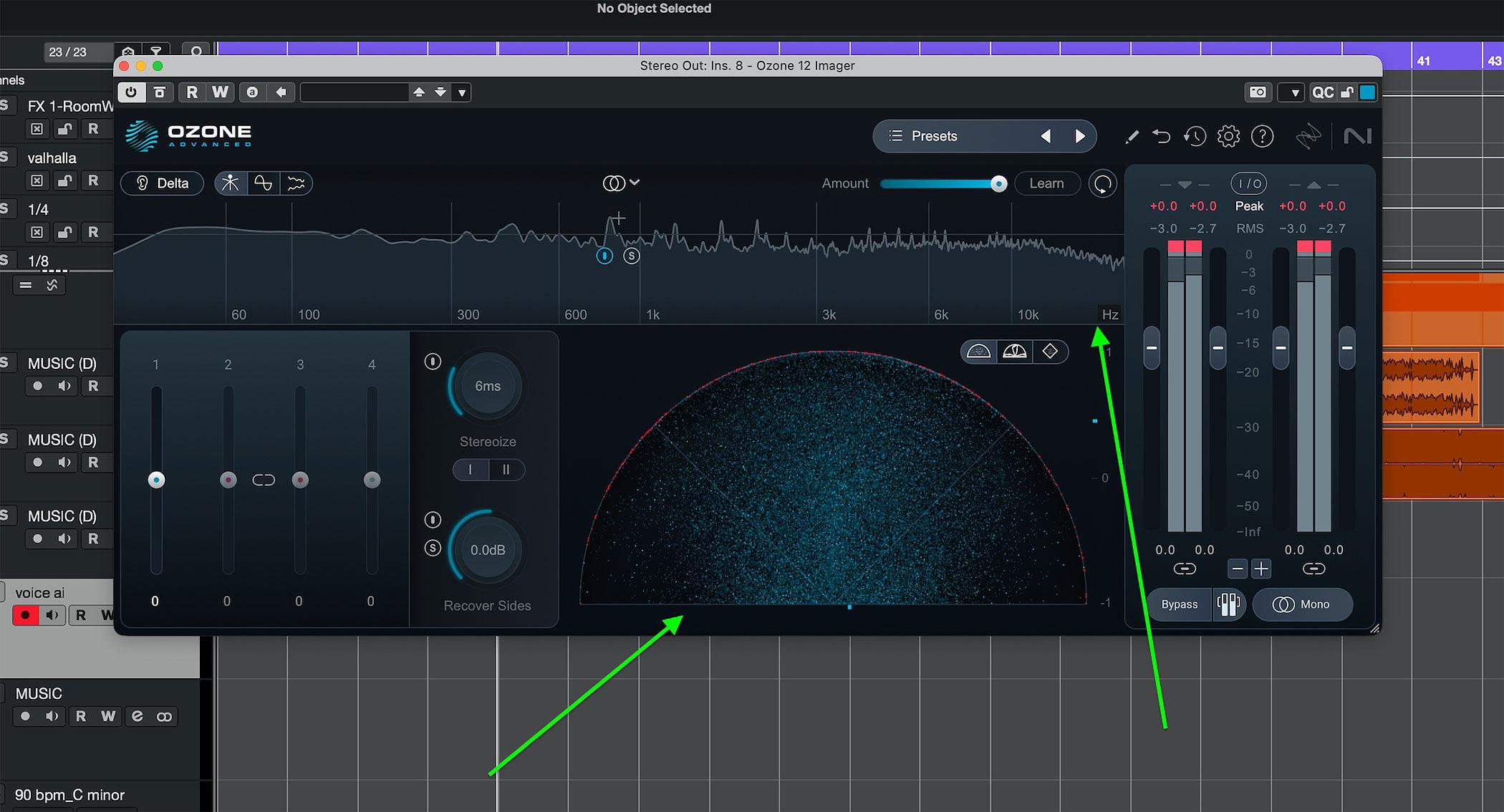
Task: Click the plugin bypass icon beside power button
Action: coord(160,92)
